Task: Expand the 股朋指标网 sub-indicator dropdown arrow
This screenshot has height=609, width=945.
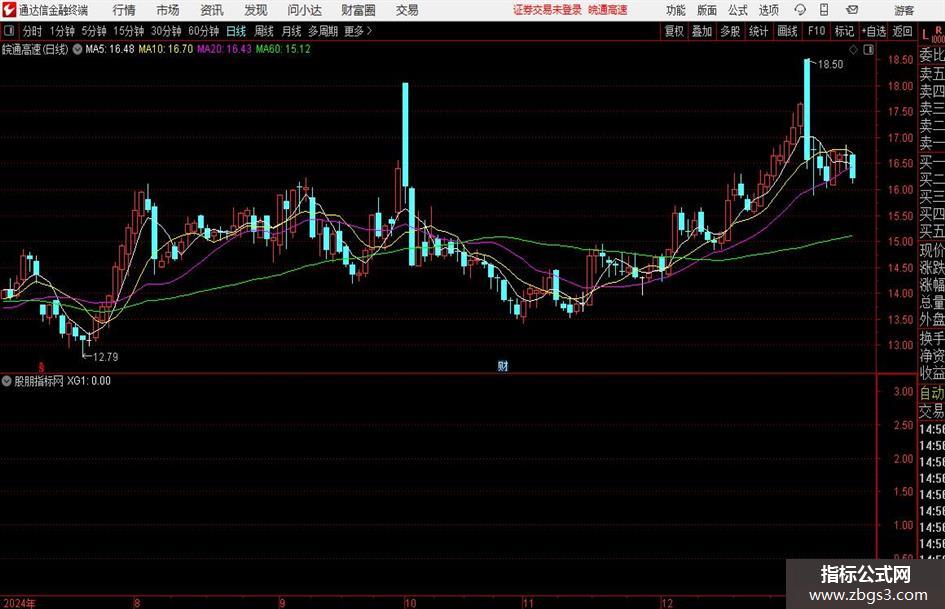Action: 7,380
